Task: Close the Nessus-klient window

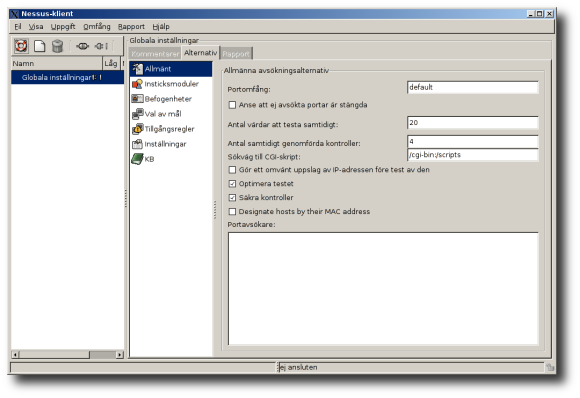Action: point(549,14)
